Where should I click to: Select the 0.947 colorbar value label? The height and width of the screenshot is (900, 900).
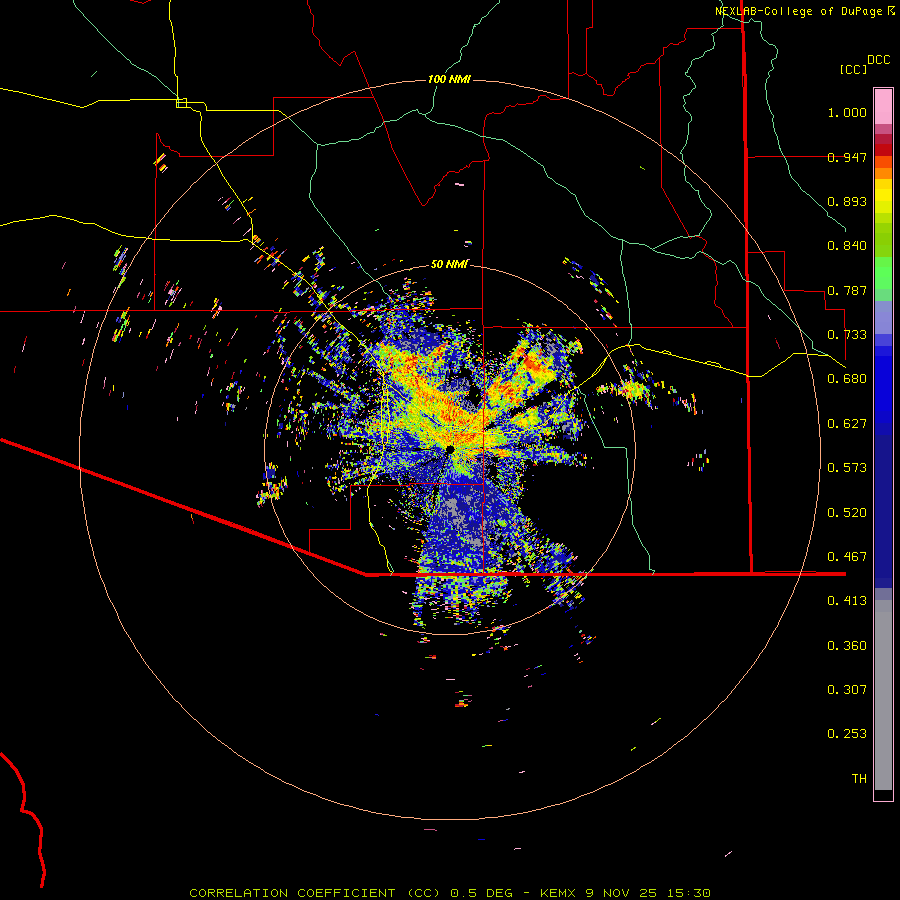point(847,157)
